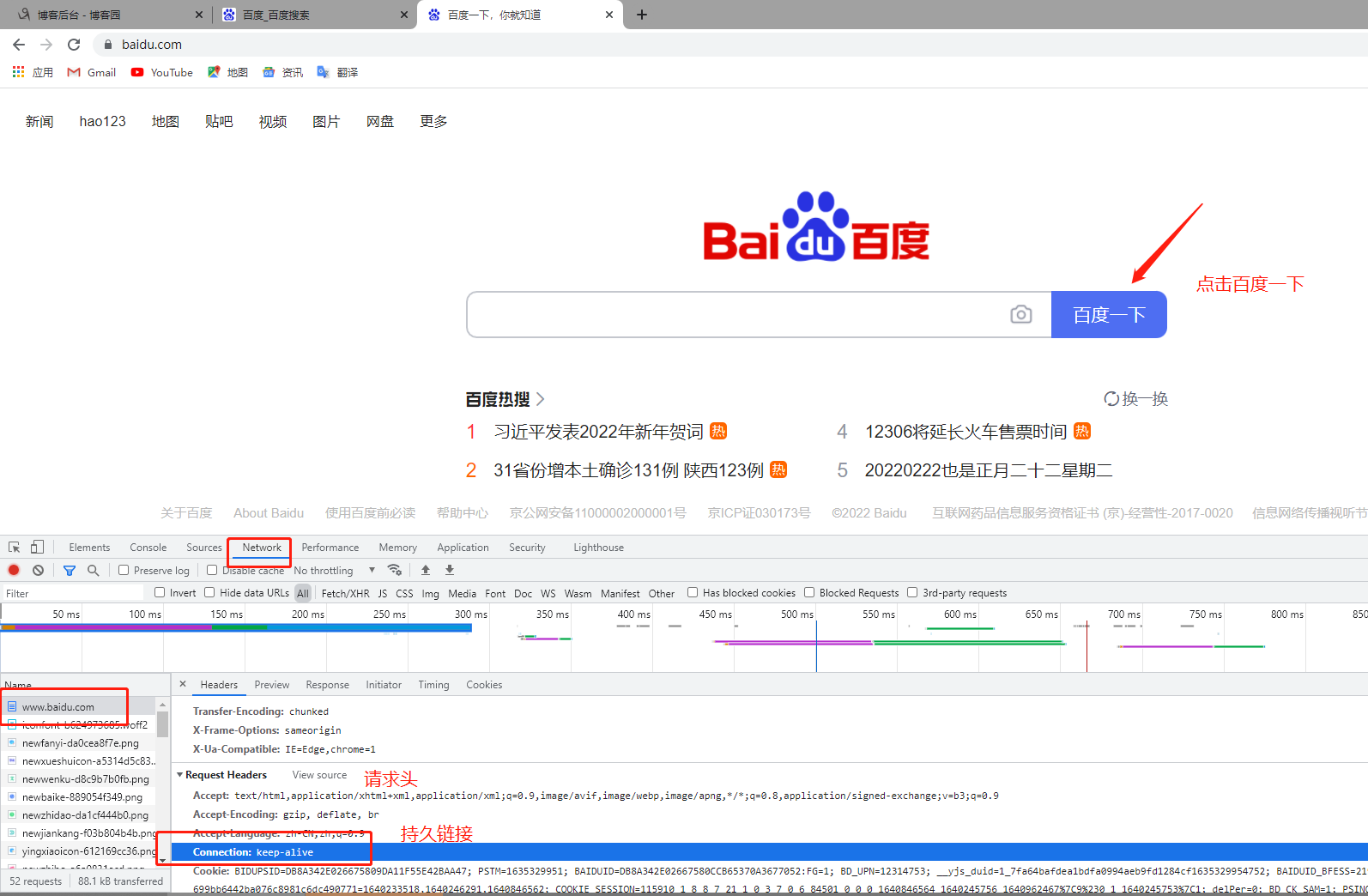The width and height of the screenshot is (1368, 896).
Task: Close the 百度_百度搜索 browser tab
Action: [405, 15]
